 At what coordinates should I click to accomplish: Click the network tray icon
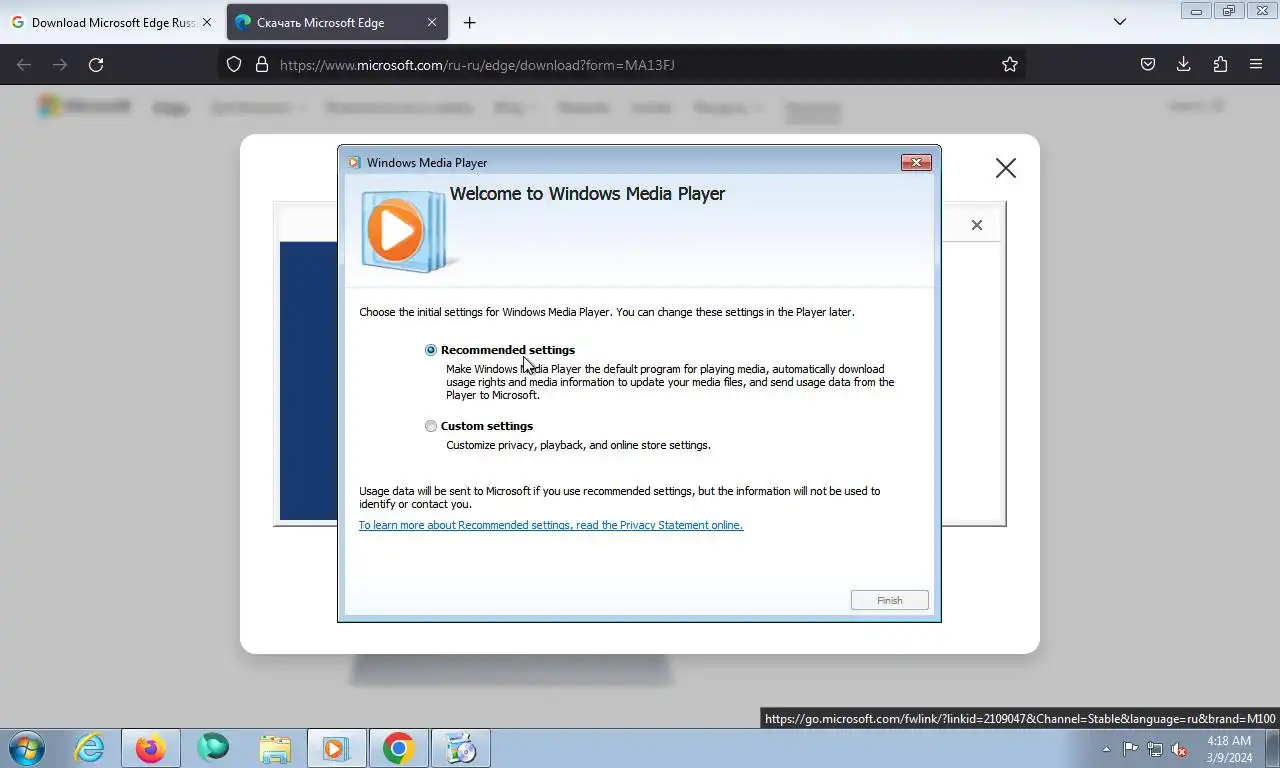(x=1155, y=749)
